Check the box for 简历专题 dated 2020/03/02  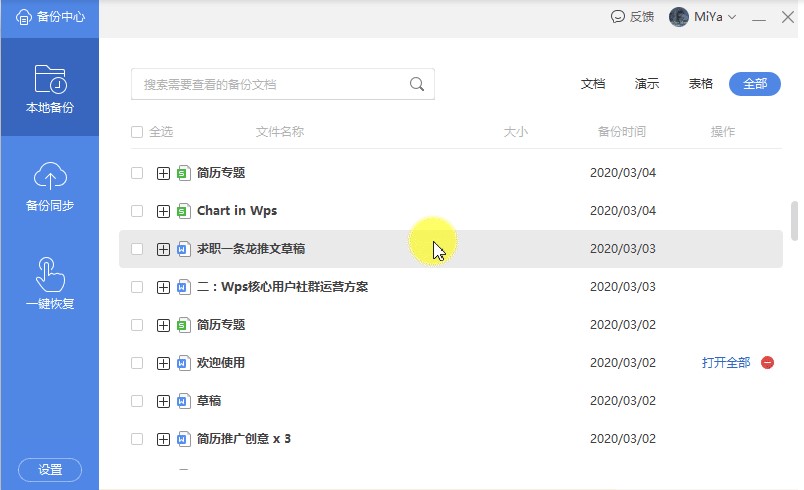pos(137,325)
